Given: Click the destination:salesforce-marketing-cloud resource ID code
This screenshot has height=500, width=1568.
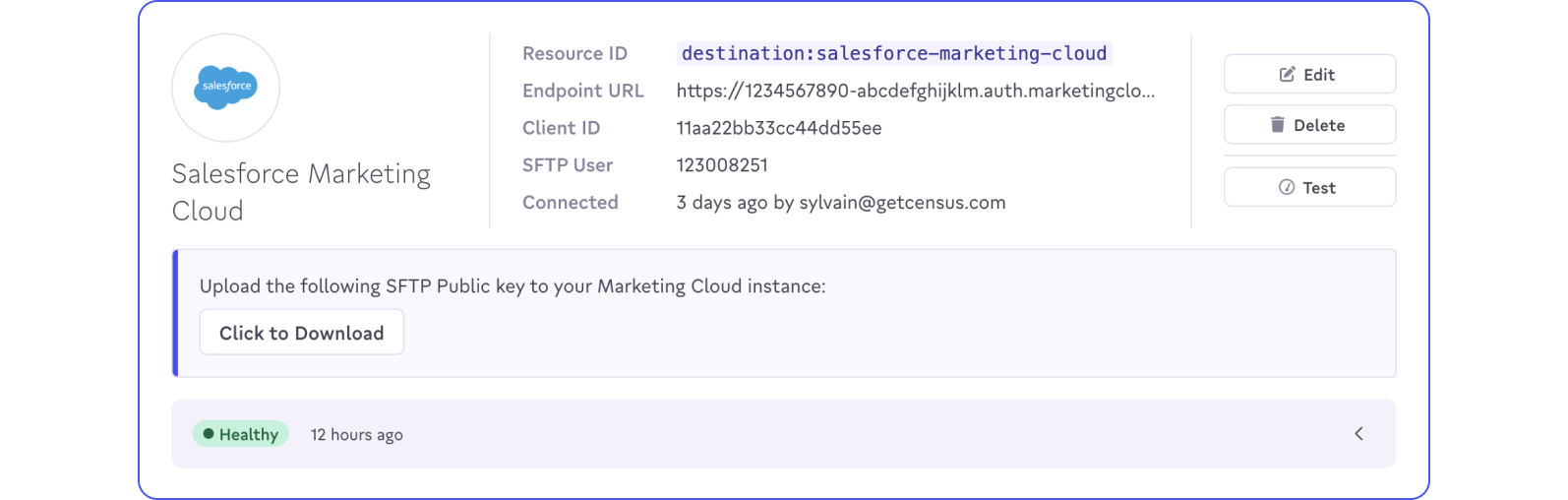Looking at the screenshot, I should pos(893,53).
